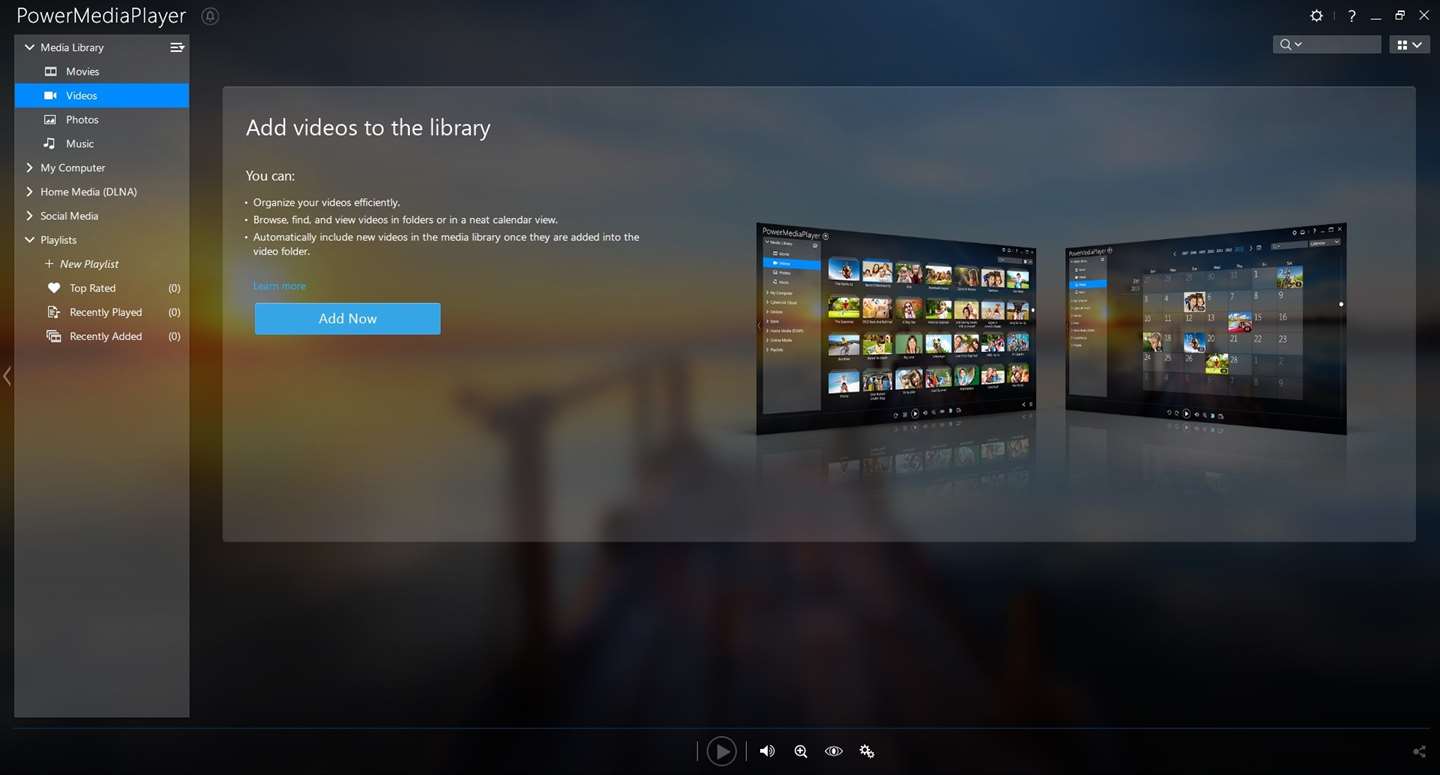This screenshot has height=775, width=1440.
Task: Click inside the search input field
Action: click(1342, 45)
